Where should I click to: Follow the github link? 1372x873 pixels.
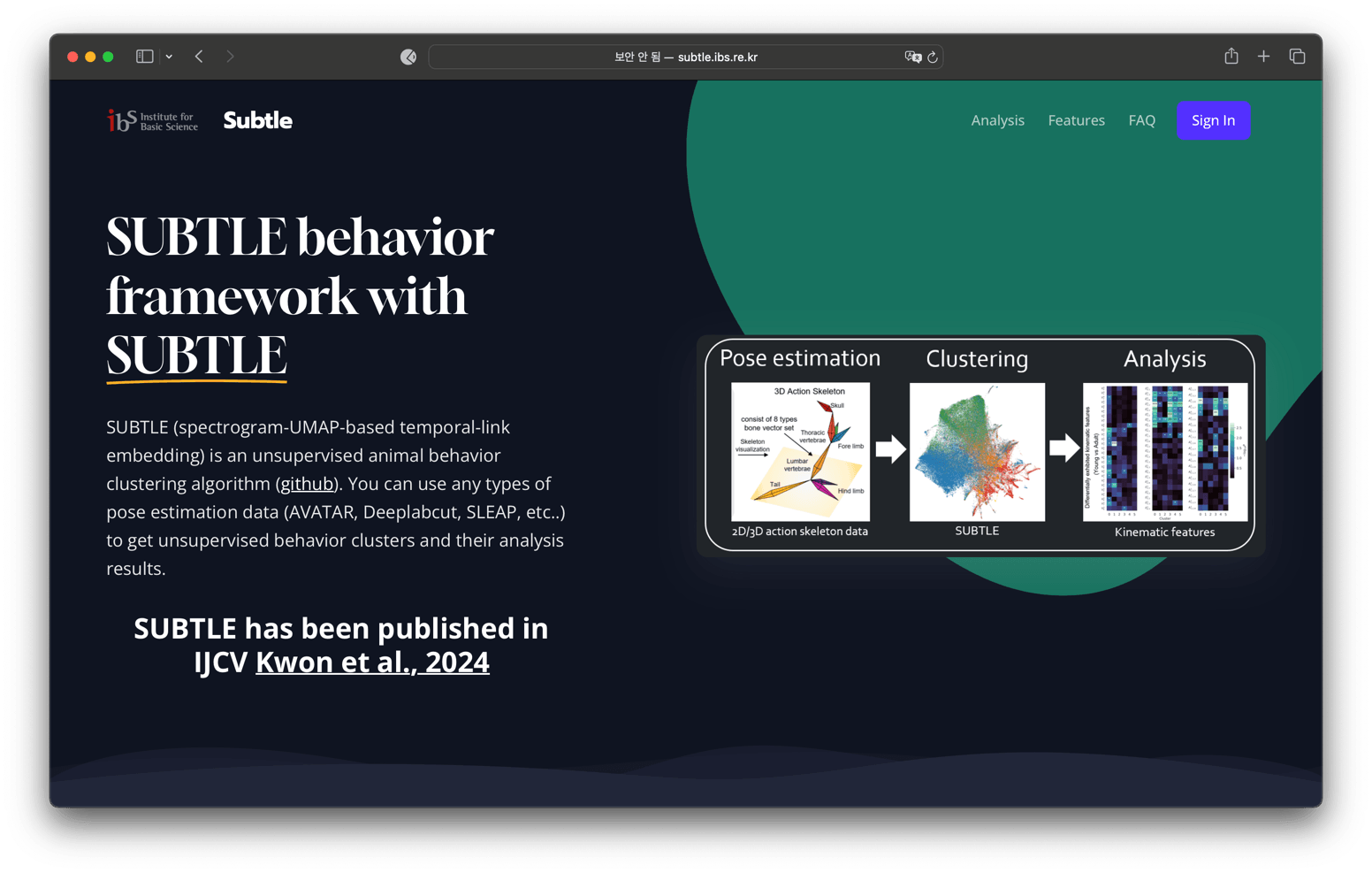307,484
